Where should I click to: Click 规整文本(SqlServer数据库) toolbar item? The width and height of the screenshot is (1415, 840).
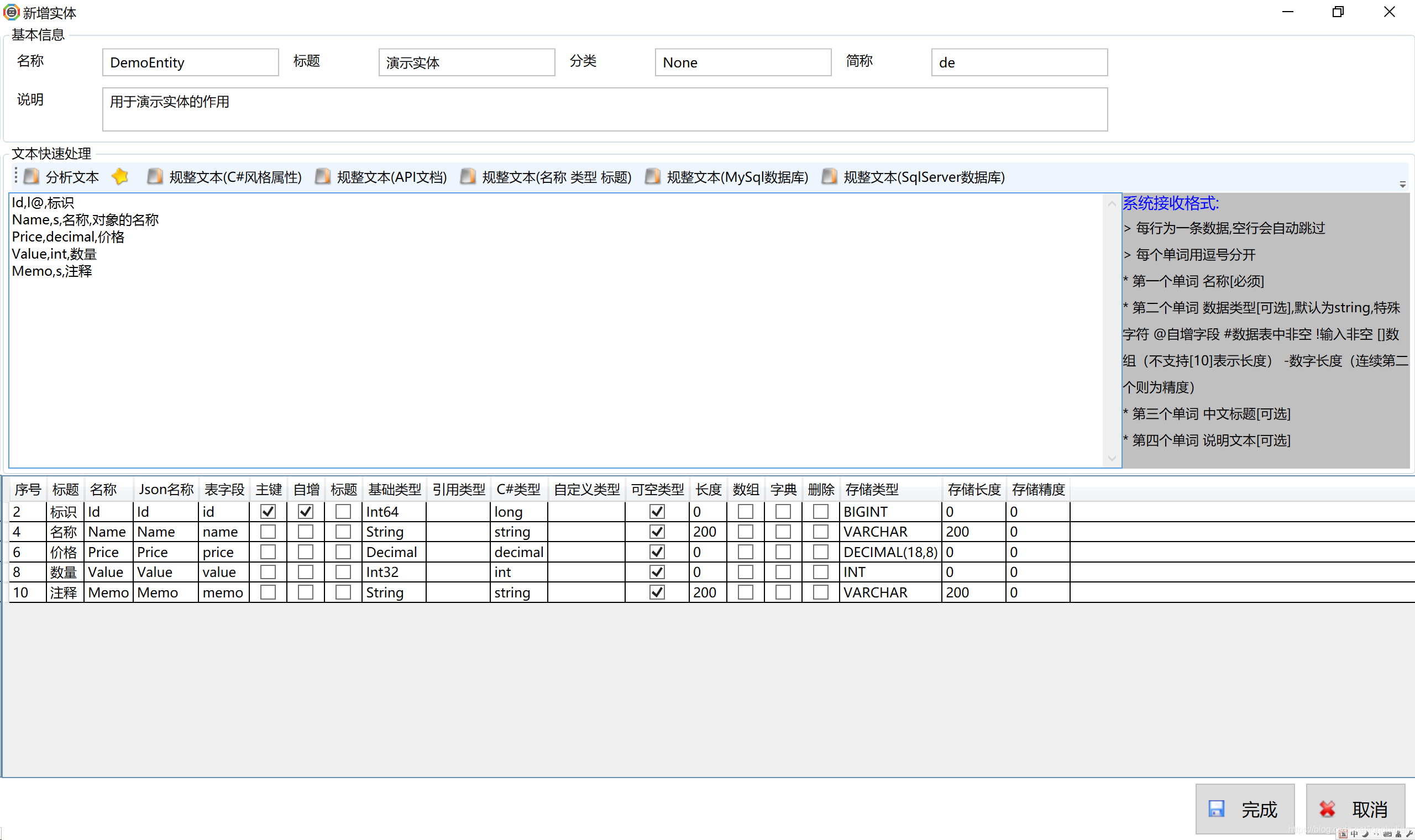click(x=914, y=177)
